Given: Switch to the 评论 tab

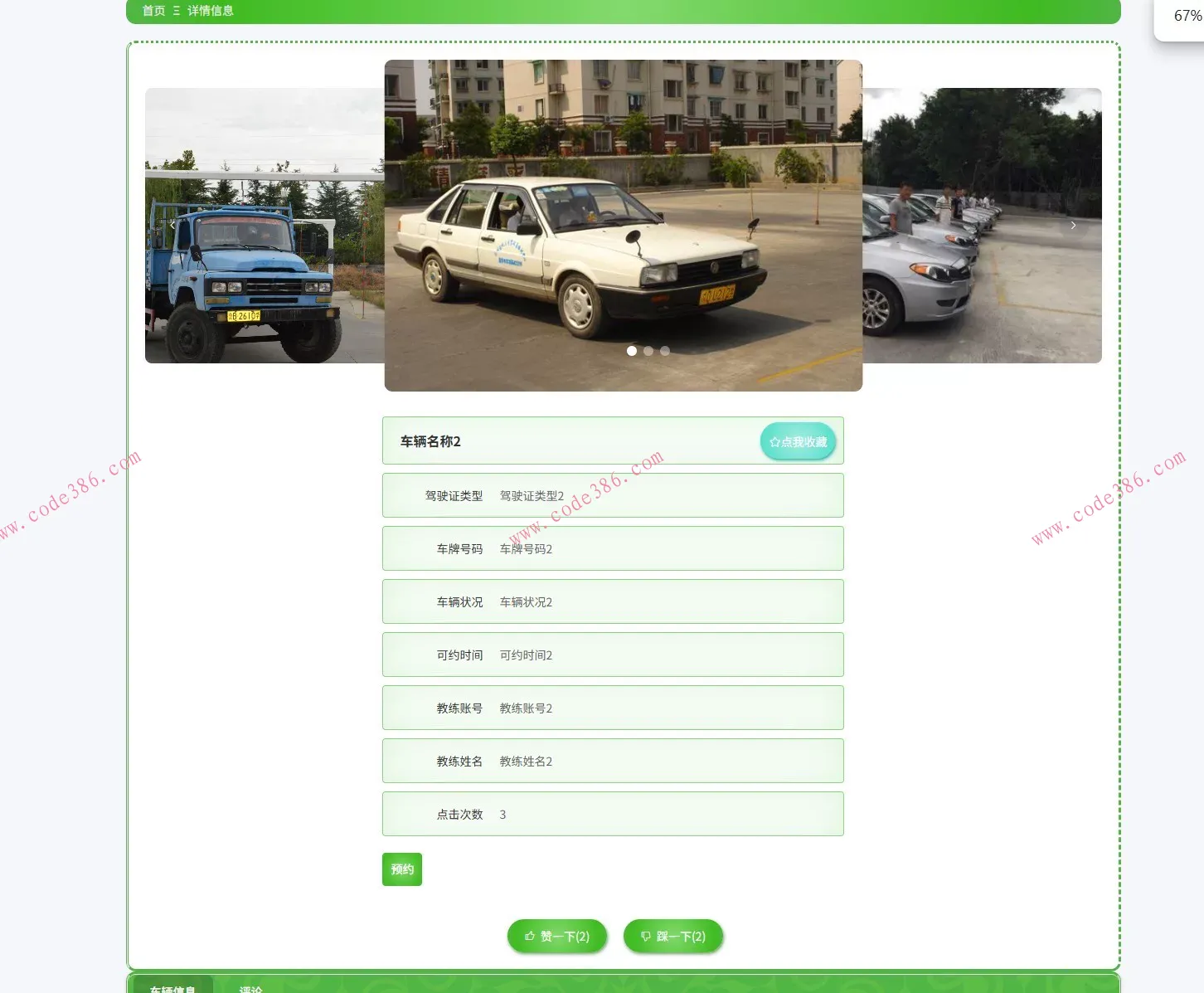Looking at the screenshot, I should tap(250, 986).
